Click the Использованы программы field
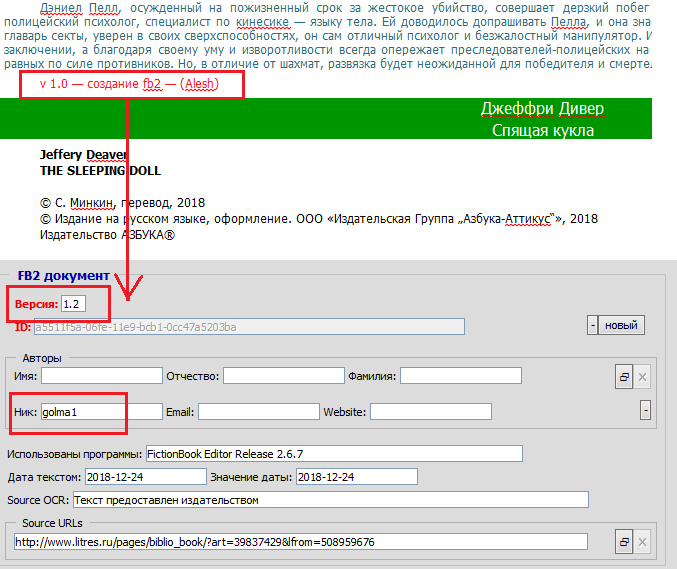 click(x=334, y=454)
